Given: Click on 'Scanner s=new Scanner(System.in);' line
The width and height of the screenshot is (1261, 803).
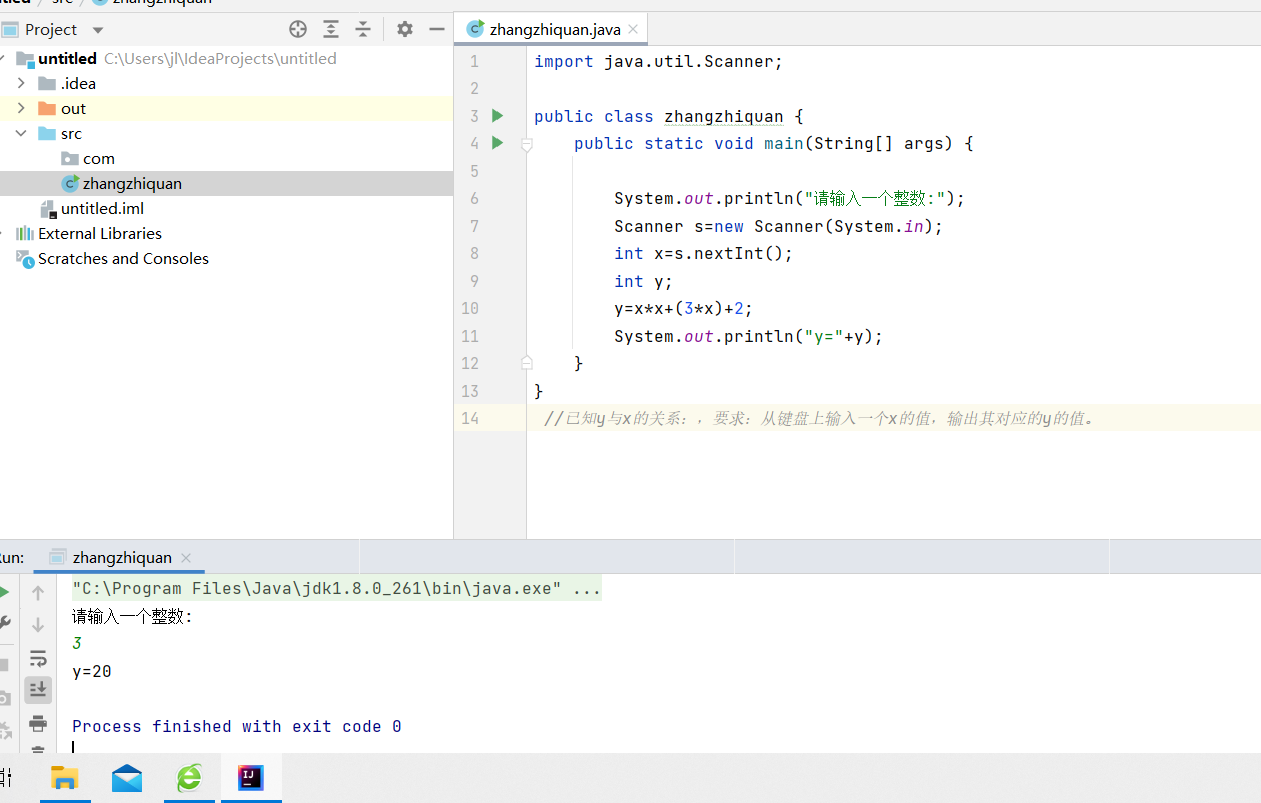Looking at the screenshot, I should pos(778,226).
